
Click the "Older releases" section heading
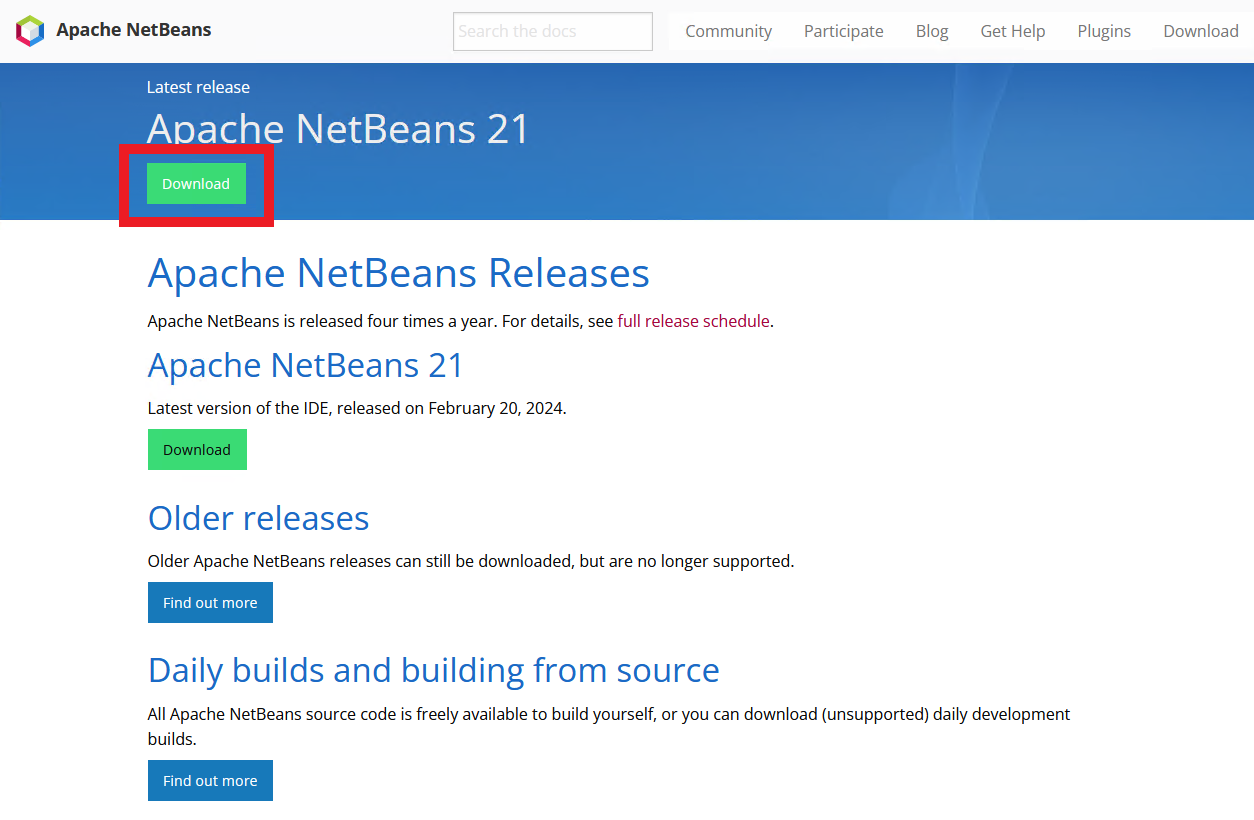click(258, 518)
